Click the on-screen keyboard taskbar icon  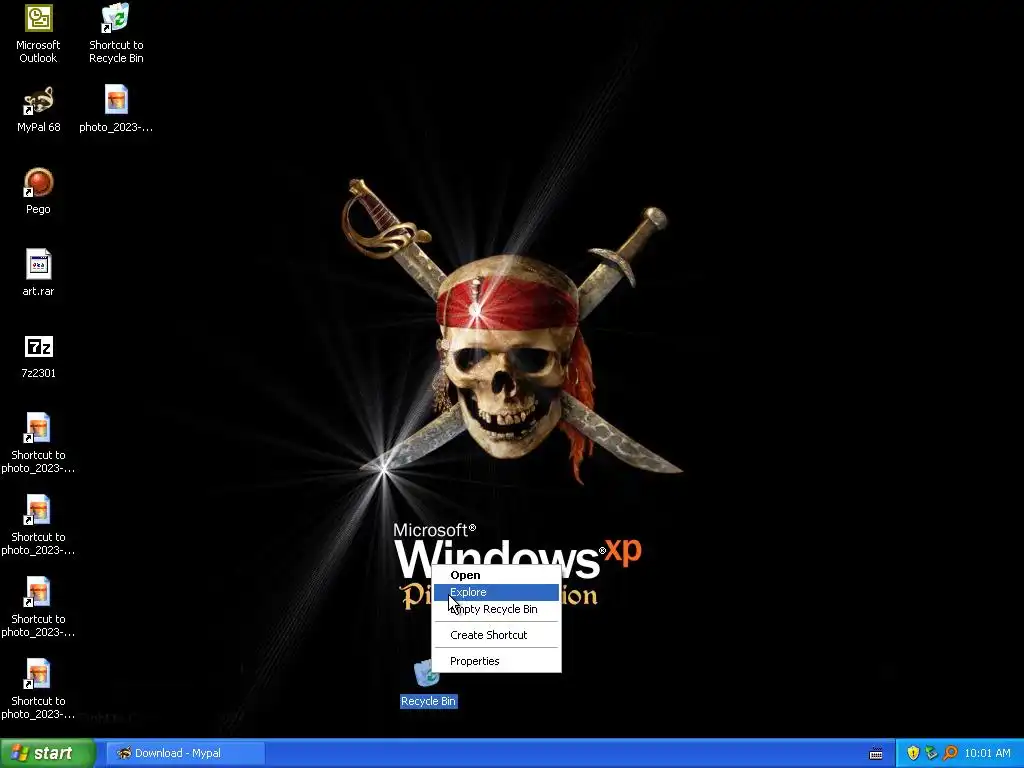[x=876, y=754]
